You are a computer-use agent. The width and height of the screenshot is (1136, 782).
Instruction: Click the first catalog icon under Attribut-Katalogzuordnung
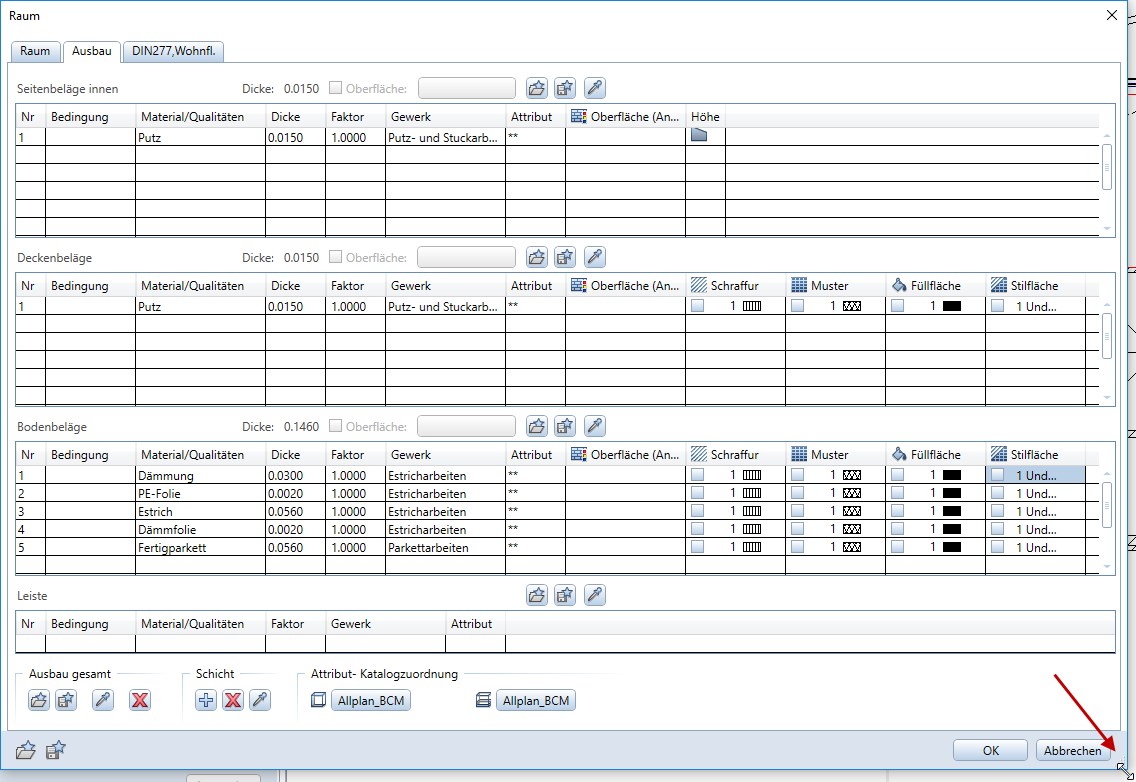tap(318, 700)
